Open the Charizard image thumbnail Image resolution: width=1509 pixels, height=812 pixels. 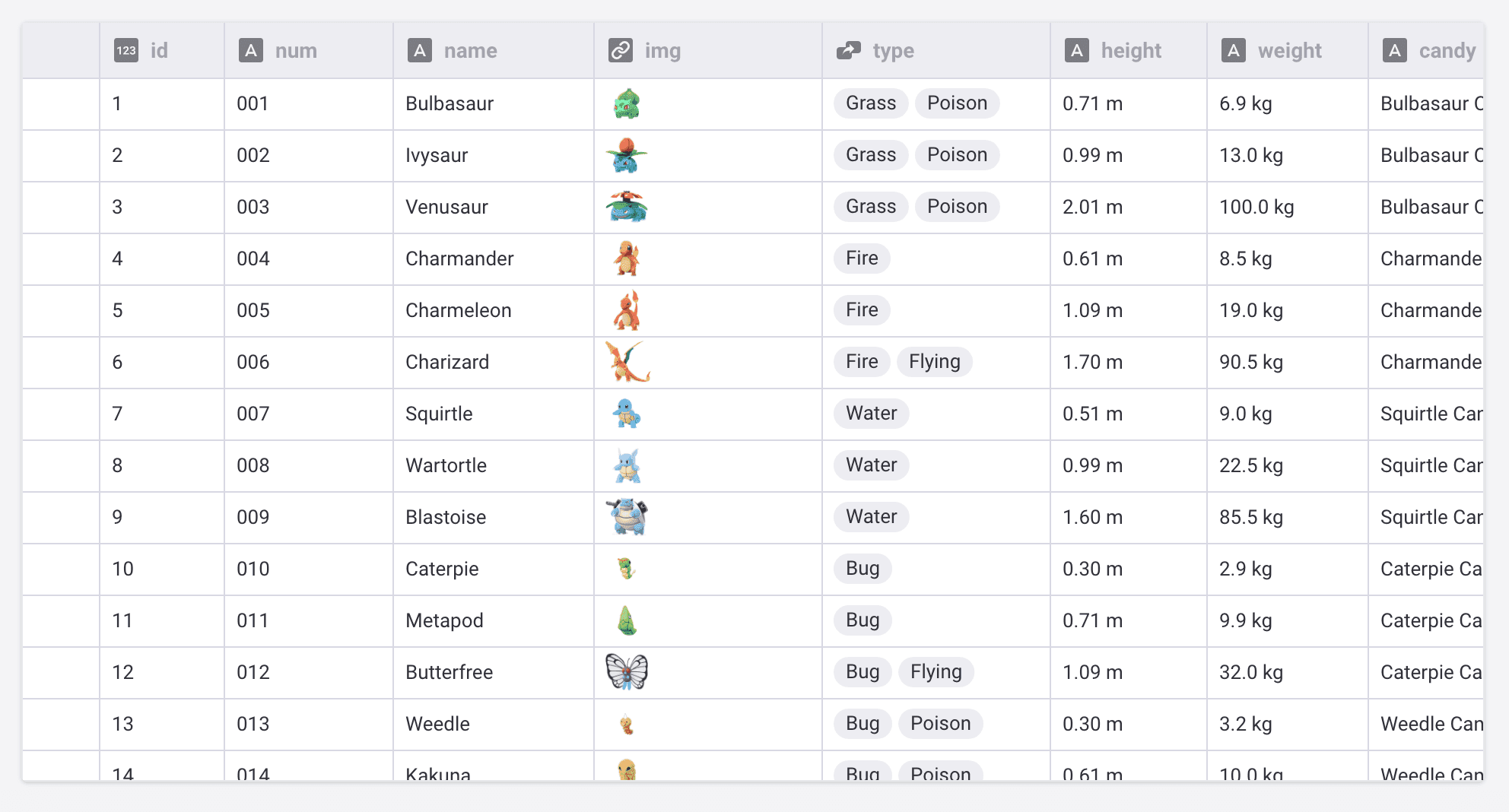point(627,362)
